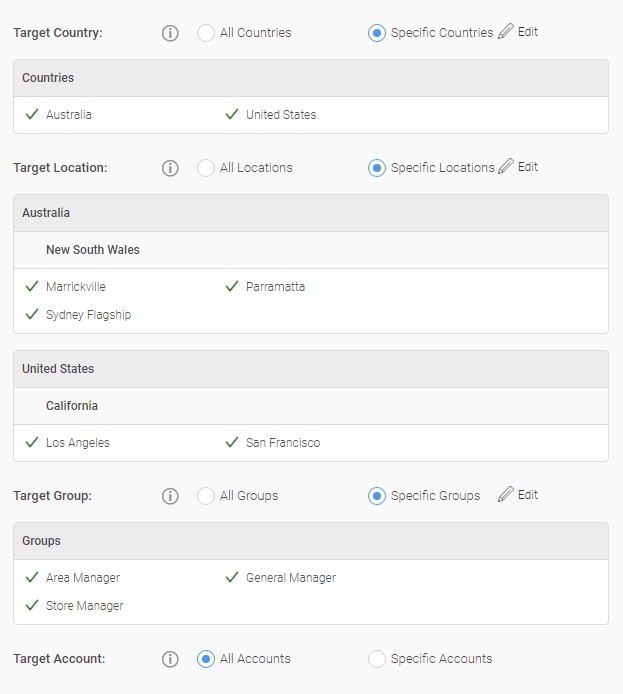Click the United States locations panel header

[x=311, y=369]
